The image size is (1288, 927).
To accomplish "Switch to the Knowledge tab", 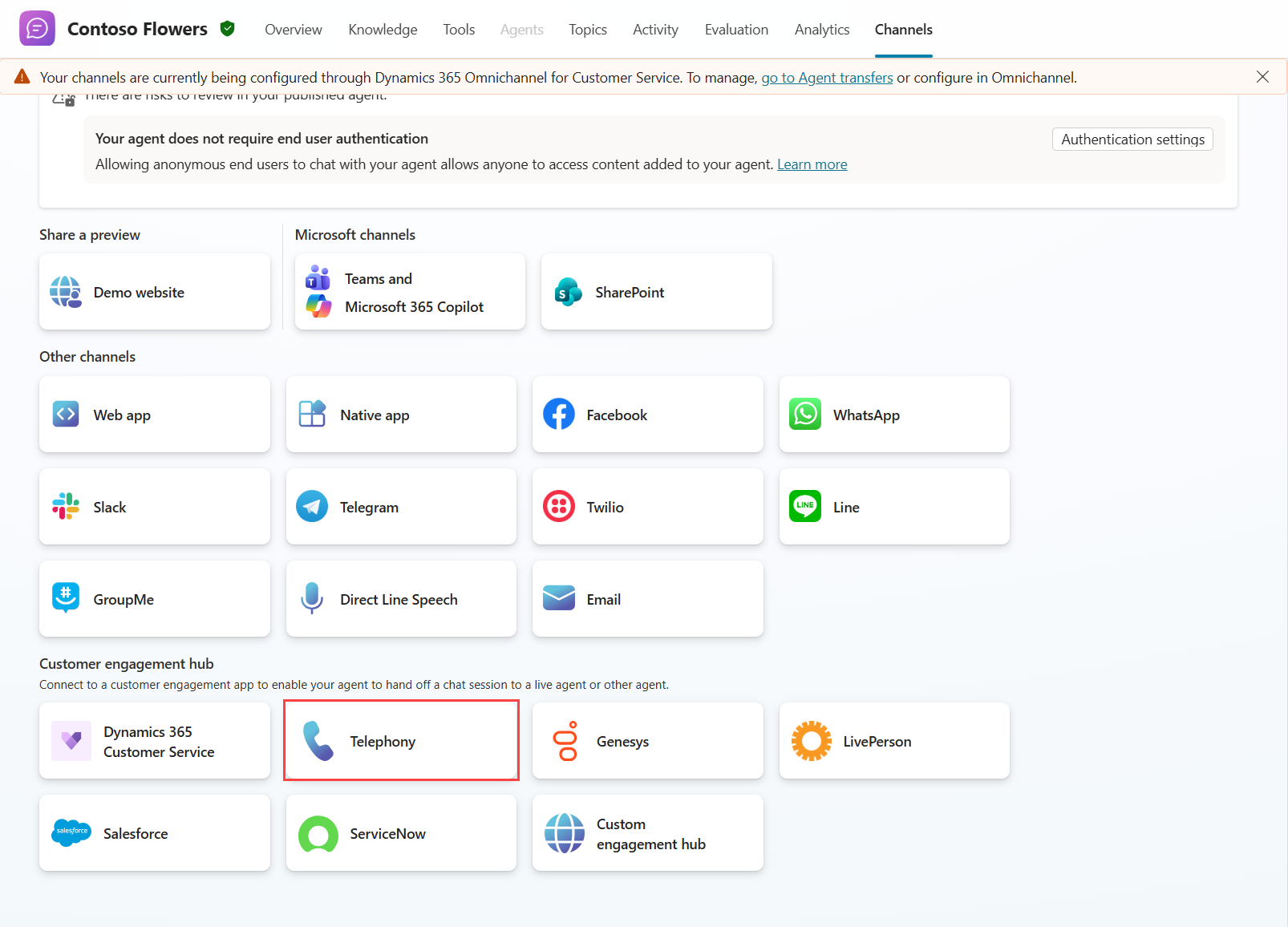I will (x=383, y=30).
